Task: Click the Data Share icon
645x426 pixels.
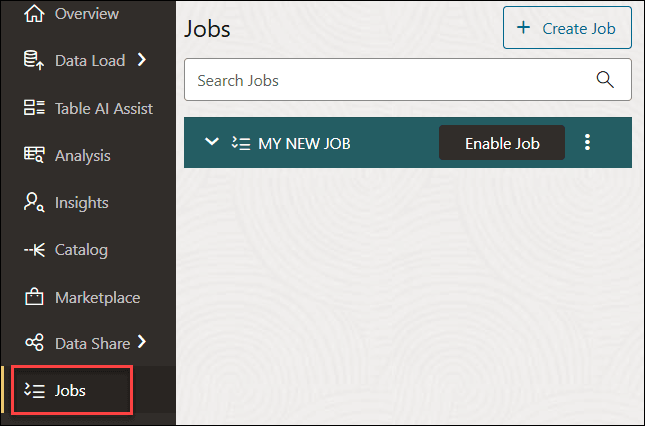Action: coord(34,343)
